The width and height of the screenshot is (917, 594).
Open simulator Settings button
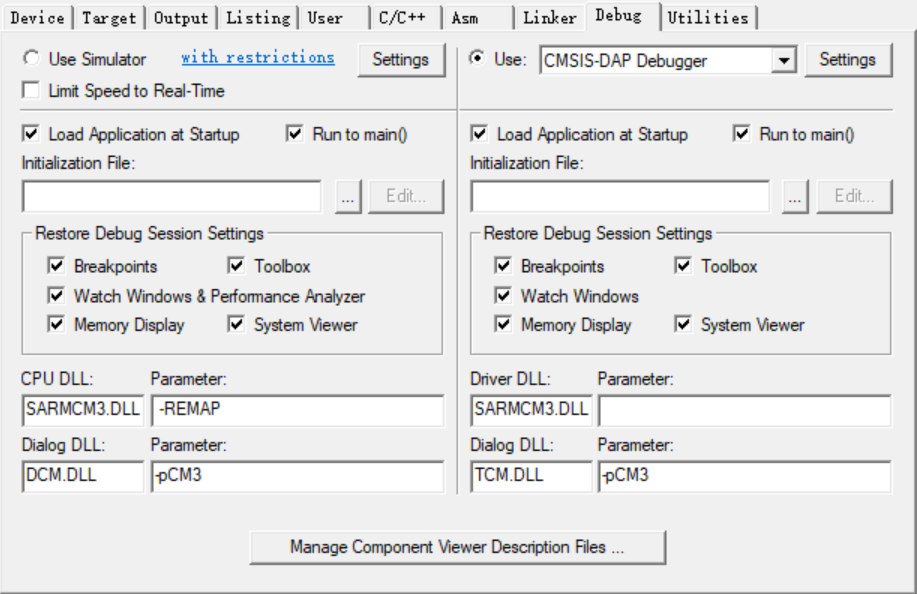(401, 60)
